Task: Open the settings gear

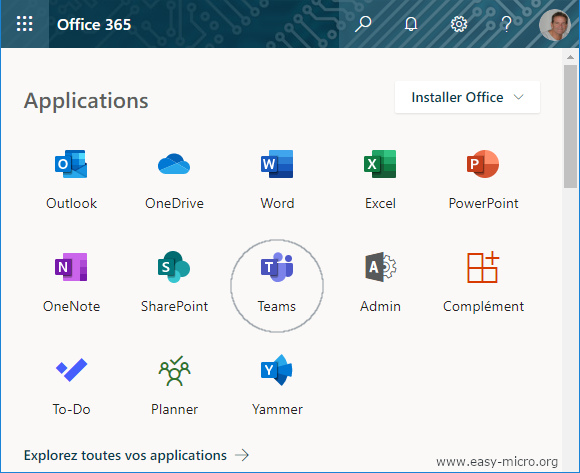Action: click(459, 24)
